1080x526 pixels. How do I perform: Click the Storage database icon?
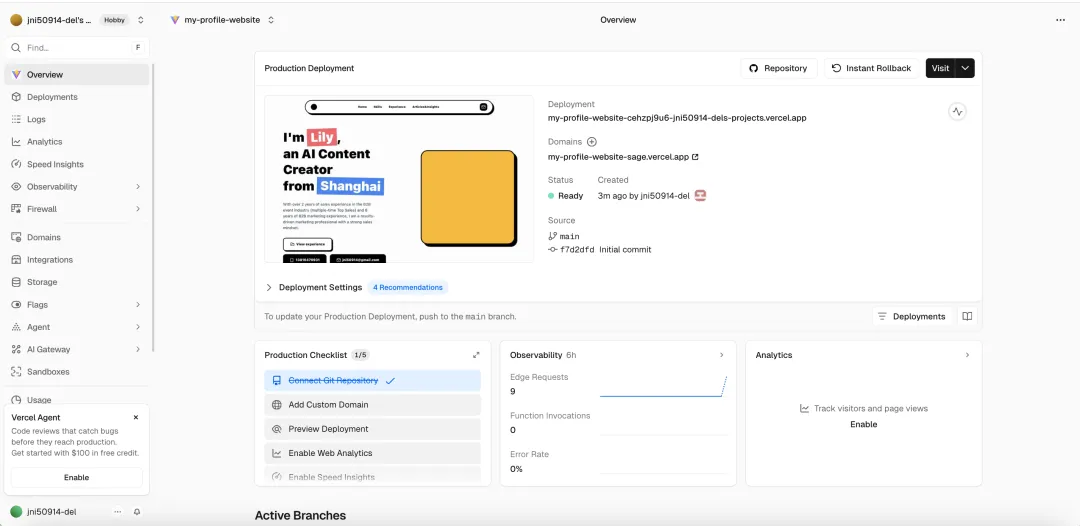16,282
